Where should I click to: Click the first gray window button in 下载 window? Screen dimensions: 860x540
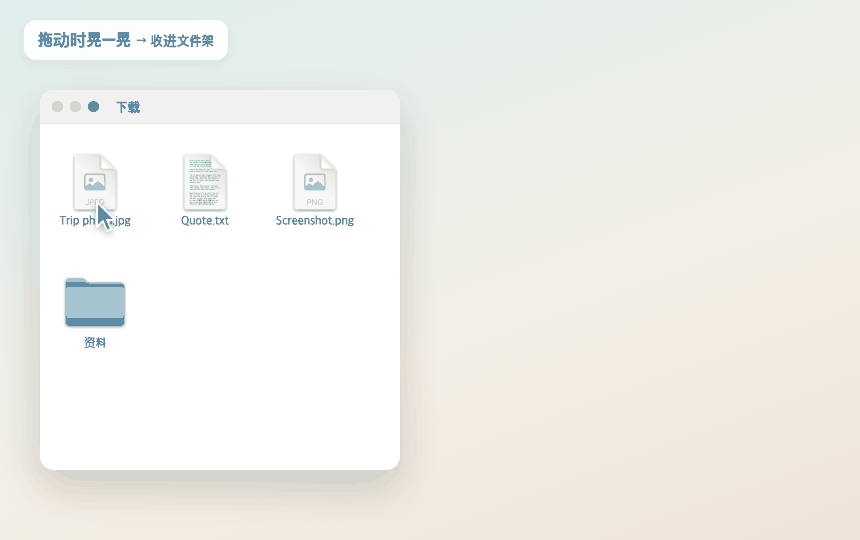click(x=58, y=106)
